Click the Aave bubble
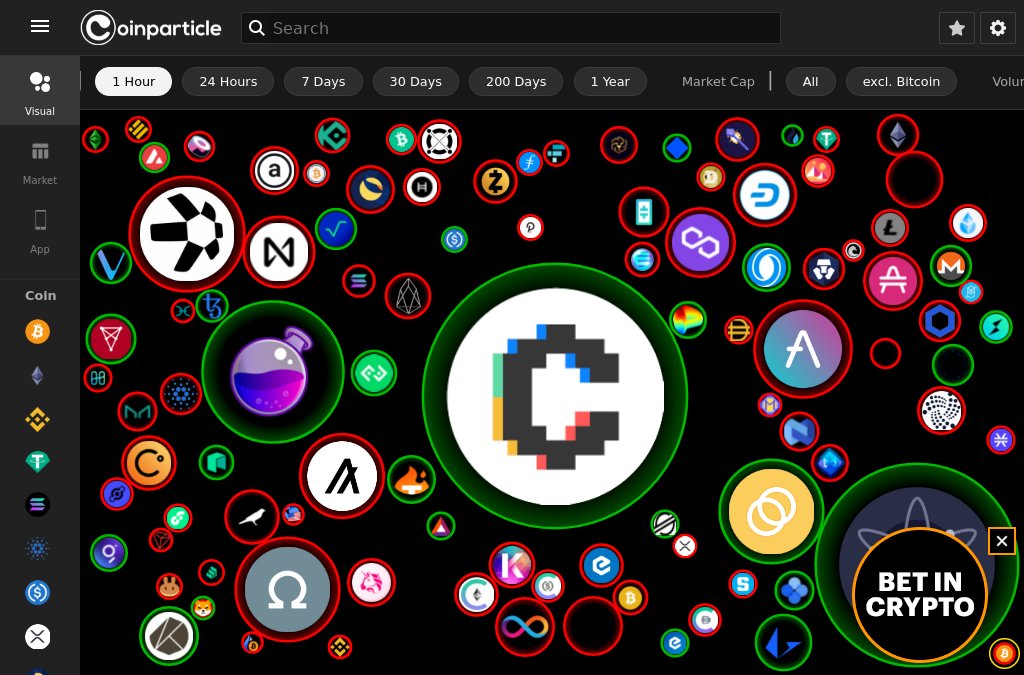Screen dimensions: 1024x675 click(803, 349)
